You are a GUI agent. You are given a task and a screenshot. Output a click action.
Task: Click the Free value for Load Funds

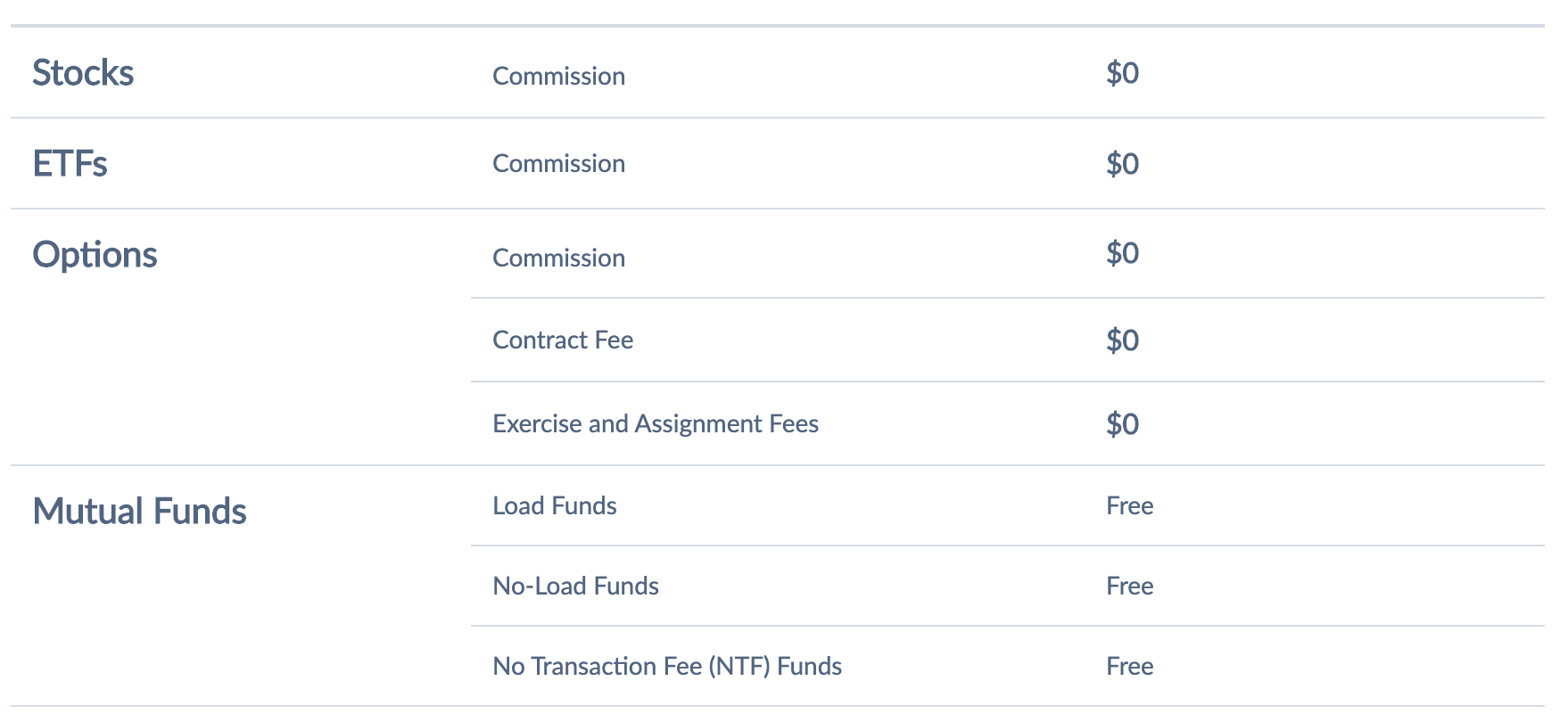tap(1129, 506)
